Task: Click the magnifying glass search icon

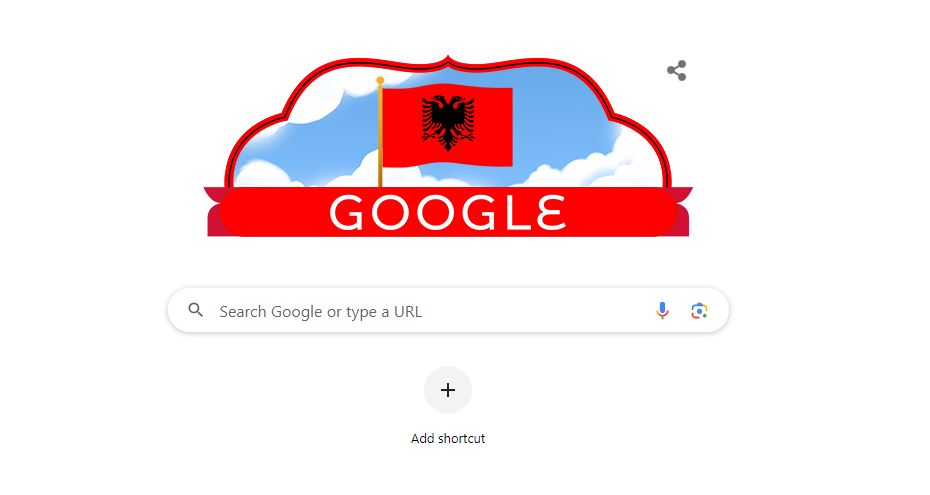Action: coord(196,309)
